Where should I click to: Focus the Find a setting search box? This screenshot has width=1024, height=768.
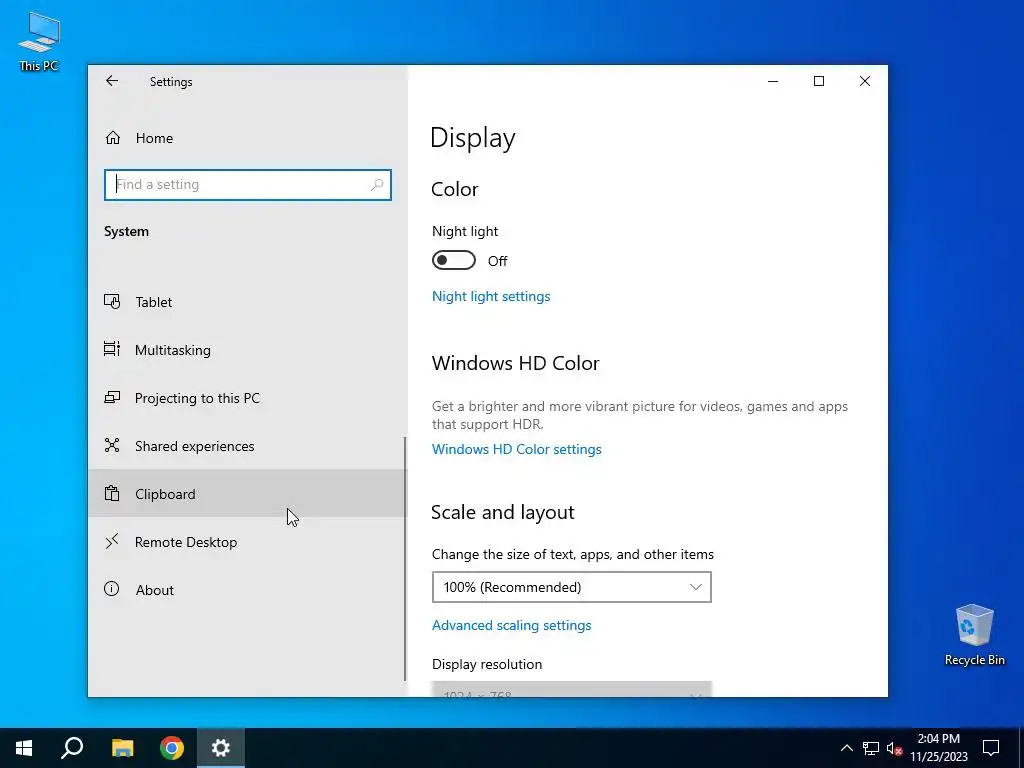coord(248,185)
